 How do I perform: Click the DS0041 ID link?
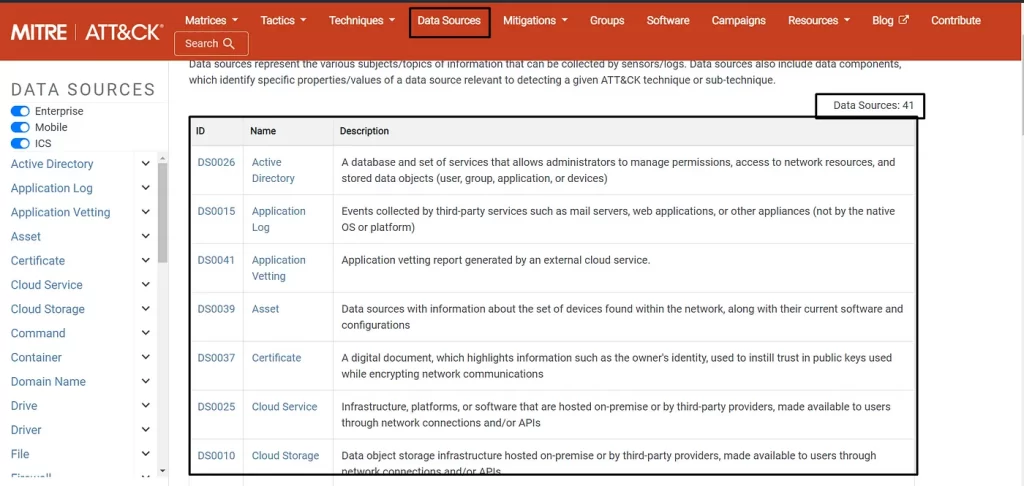(x=216, y=260)
